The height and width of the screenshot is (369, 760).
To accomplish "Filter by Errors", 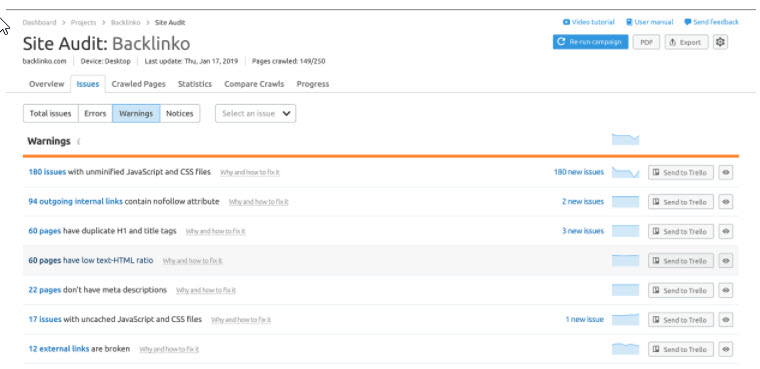I will (95, 113).
